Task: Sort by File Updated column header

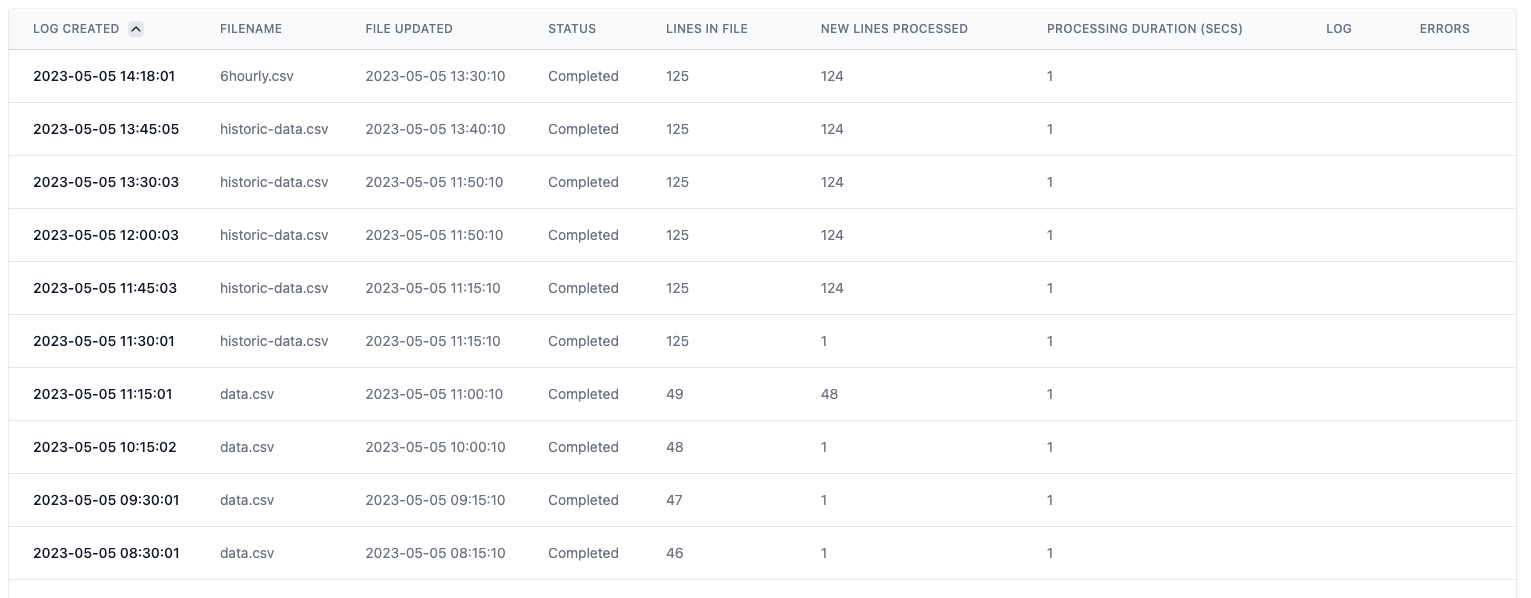Action: click(408, 29)
